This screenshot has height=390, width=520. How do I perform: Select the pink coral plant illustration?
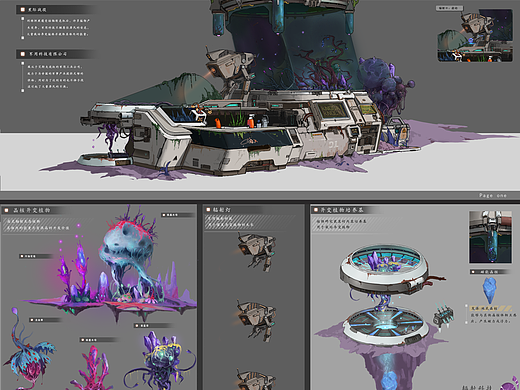pos(91,368)
